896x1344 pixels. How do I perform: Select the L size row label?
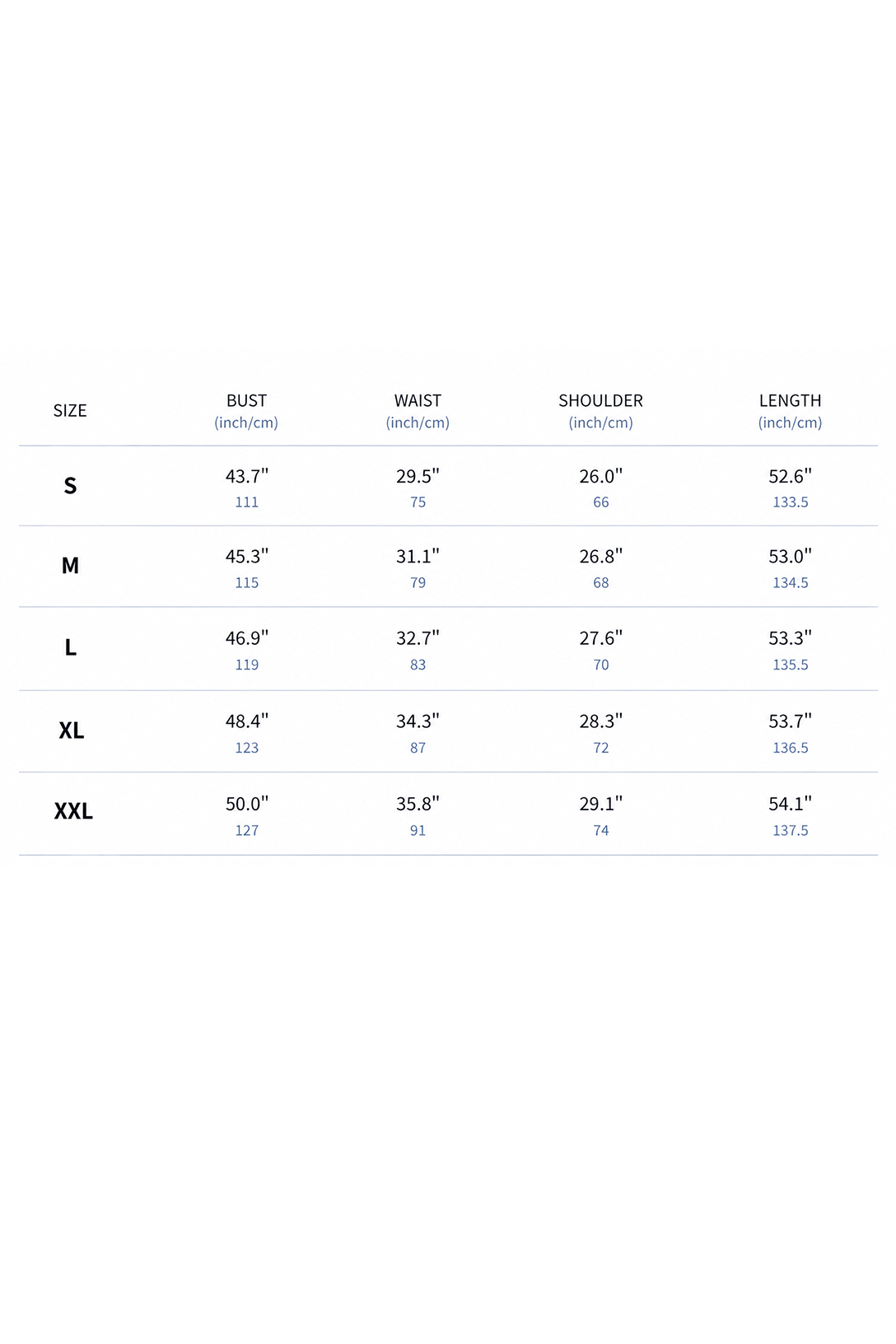(70, 648)
